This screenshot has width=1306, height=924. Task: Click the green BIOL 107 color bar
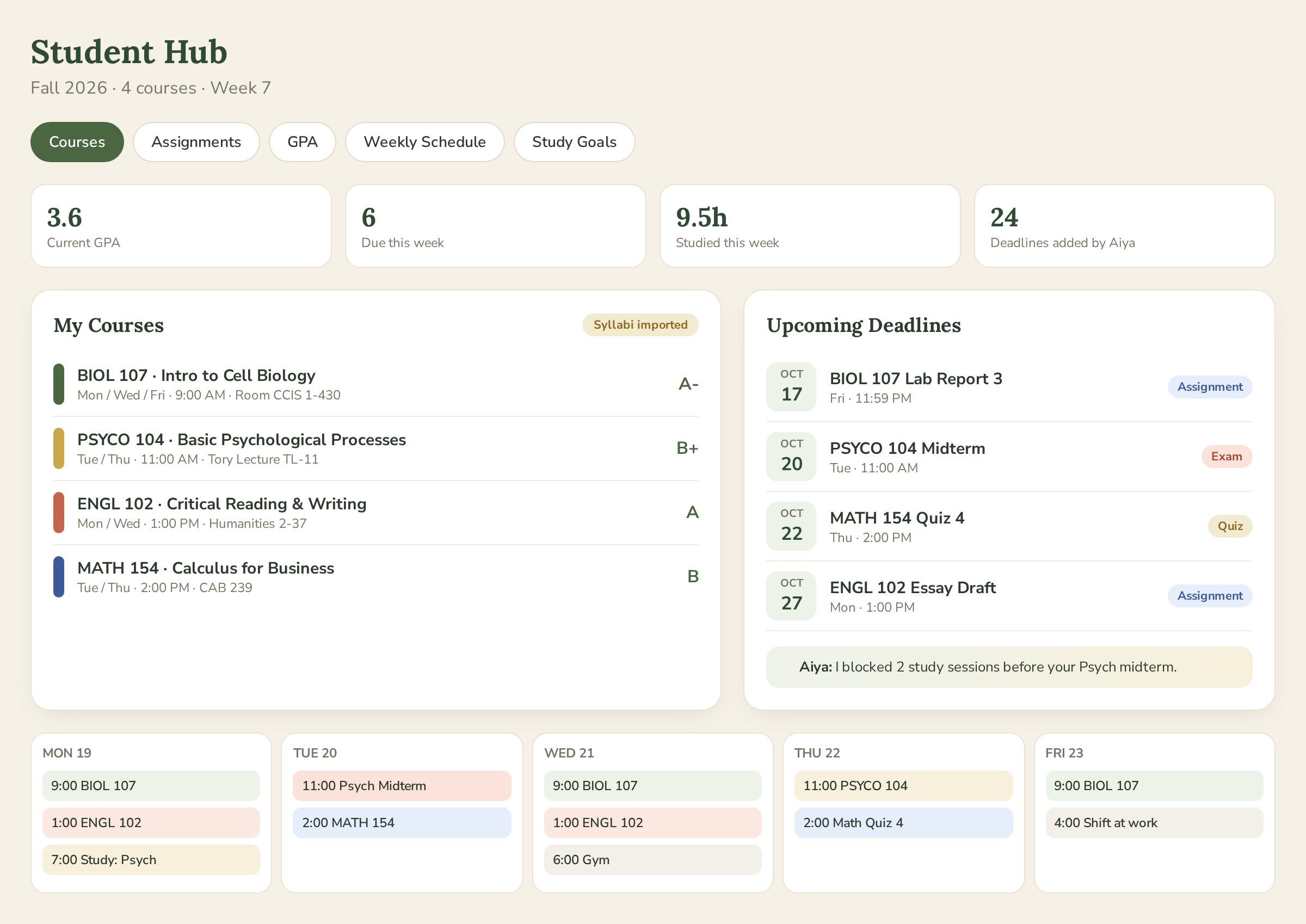(x=59, y=384)
